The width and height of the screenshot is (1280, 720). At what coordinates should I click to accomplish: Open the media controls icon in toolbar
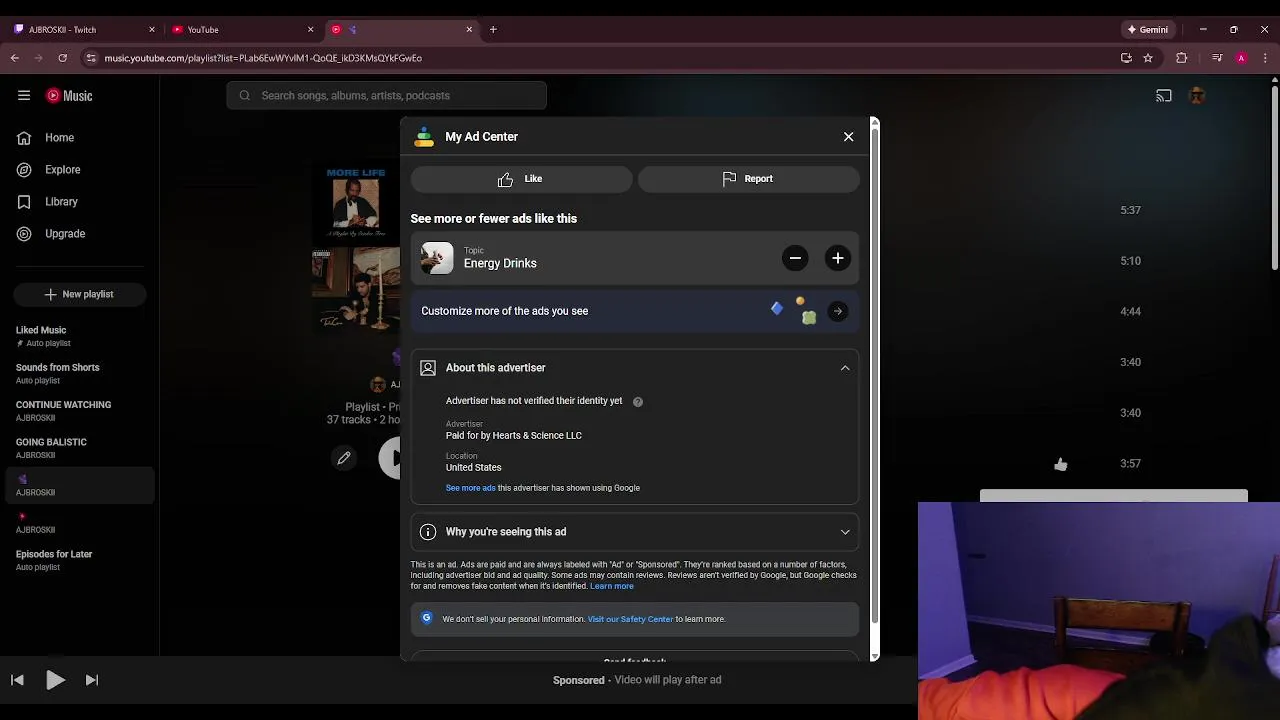pyautogui.click(x=1217, y=58)
